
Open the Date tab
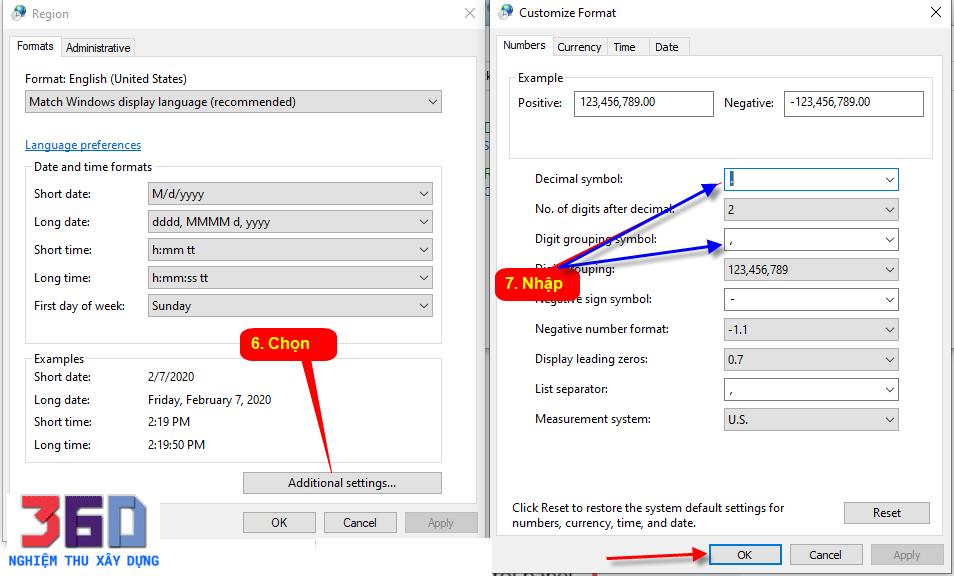pos(666,47)
